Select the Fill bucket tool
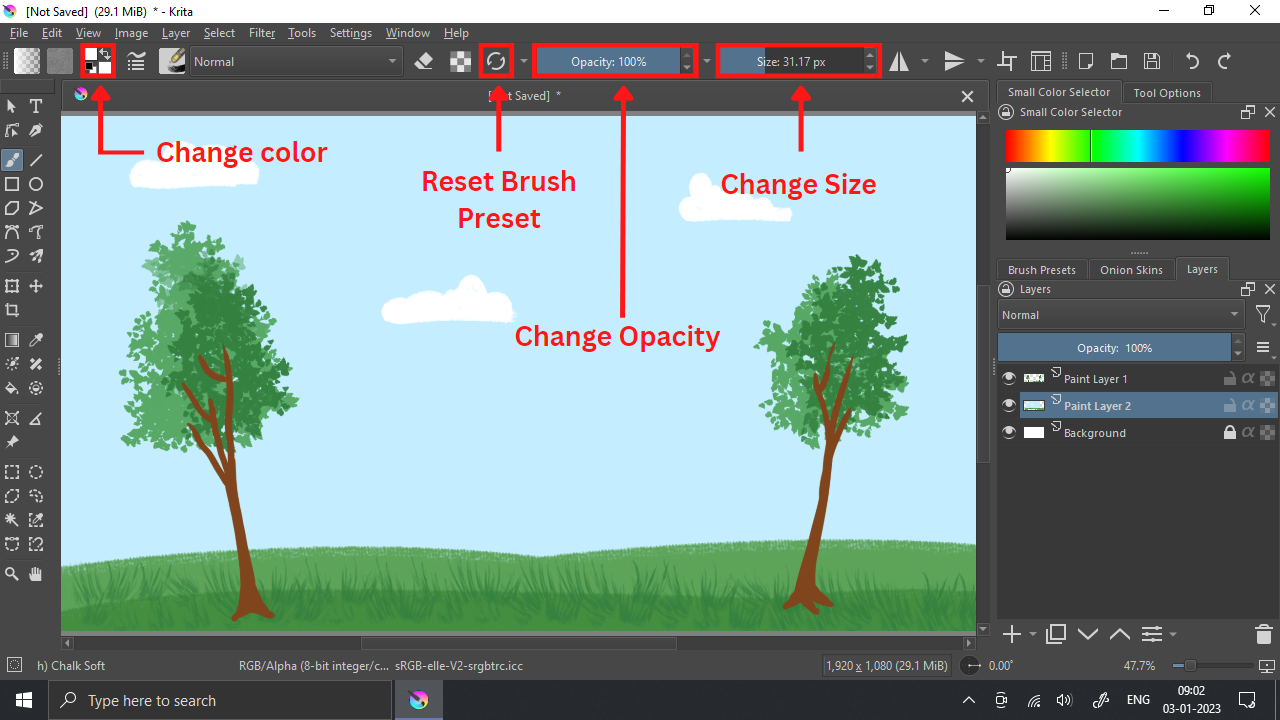Viewport: 1280px width, 720px height. (x=12, y=388)
